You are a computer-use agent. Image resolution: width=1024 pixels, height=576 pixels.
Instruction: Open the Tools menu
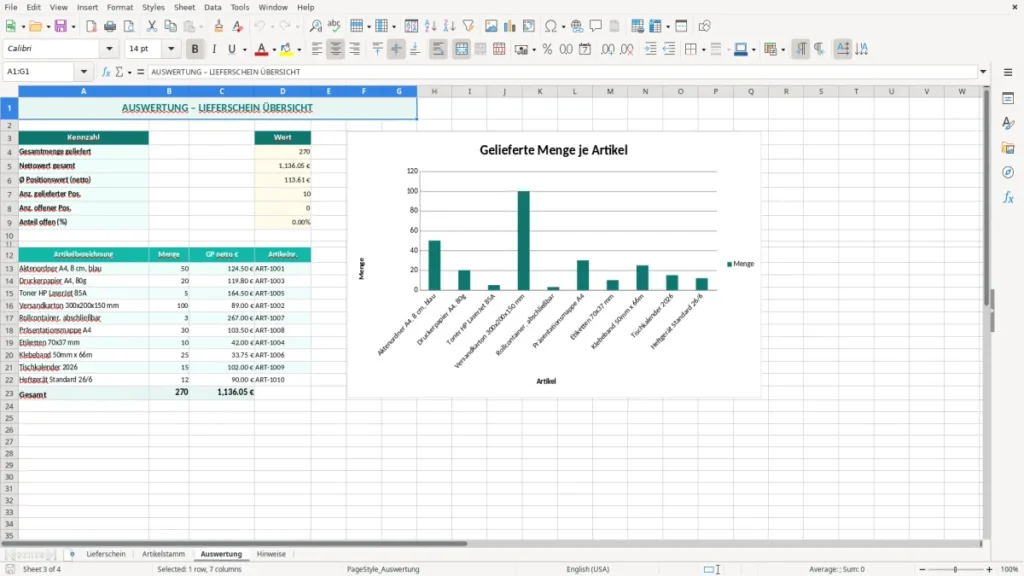240,7
